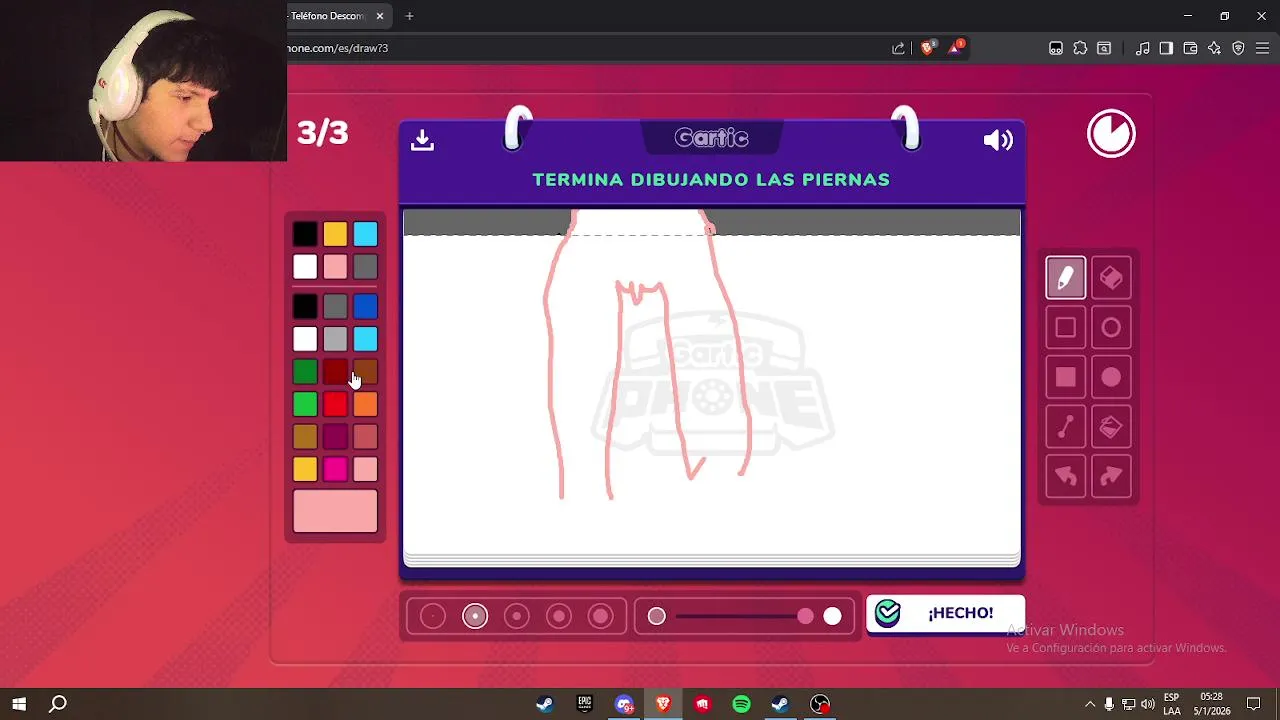Screen dimensions: 1280x720
Task: Close the Teléfono Descompuesto tab
Action: click(x=380, y=16)
